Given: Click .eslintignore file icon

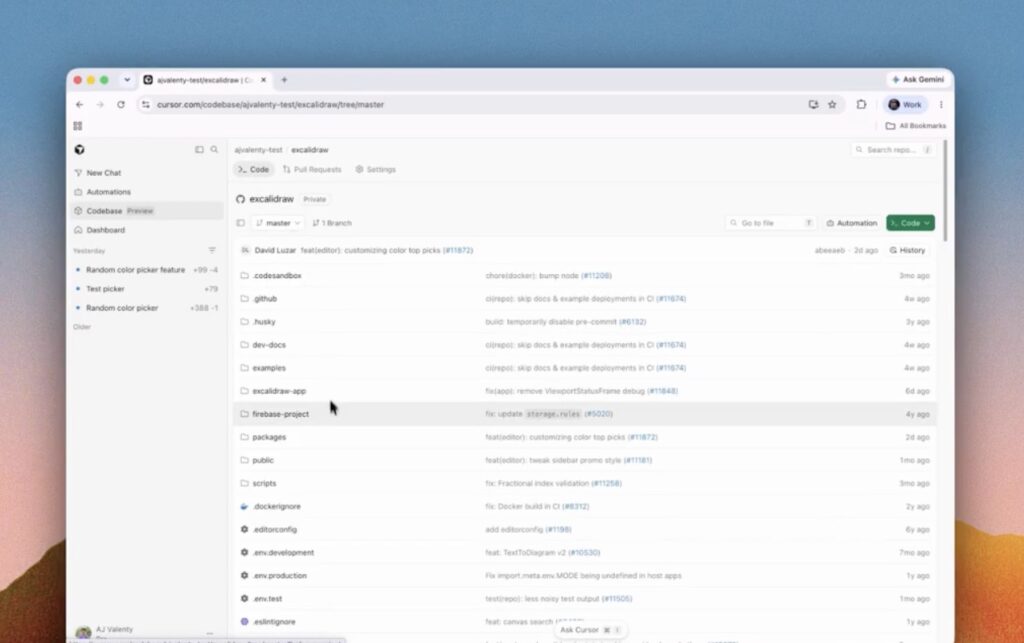Looking at the screenshot, I should point(244,621).
